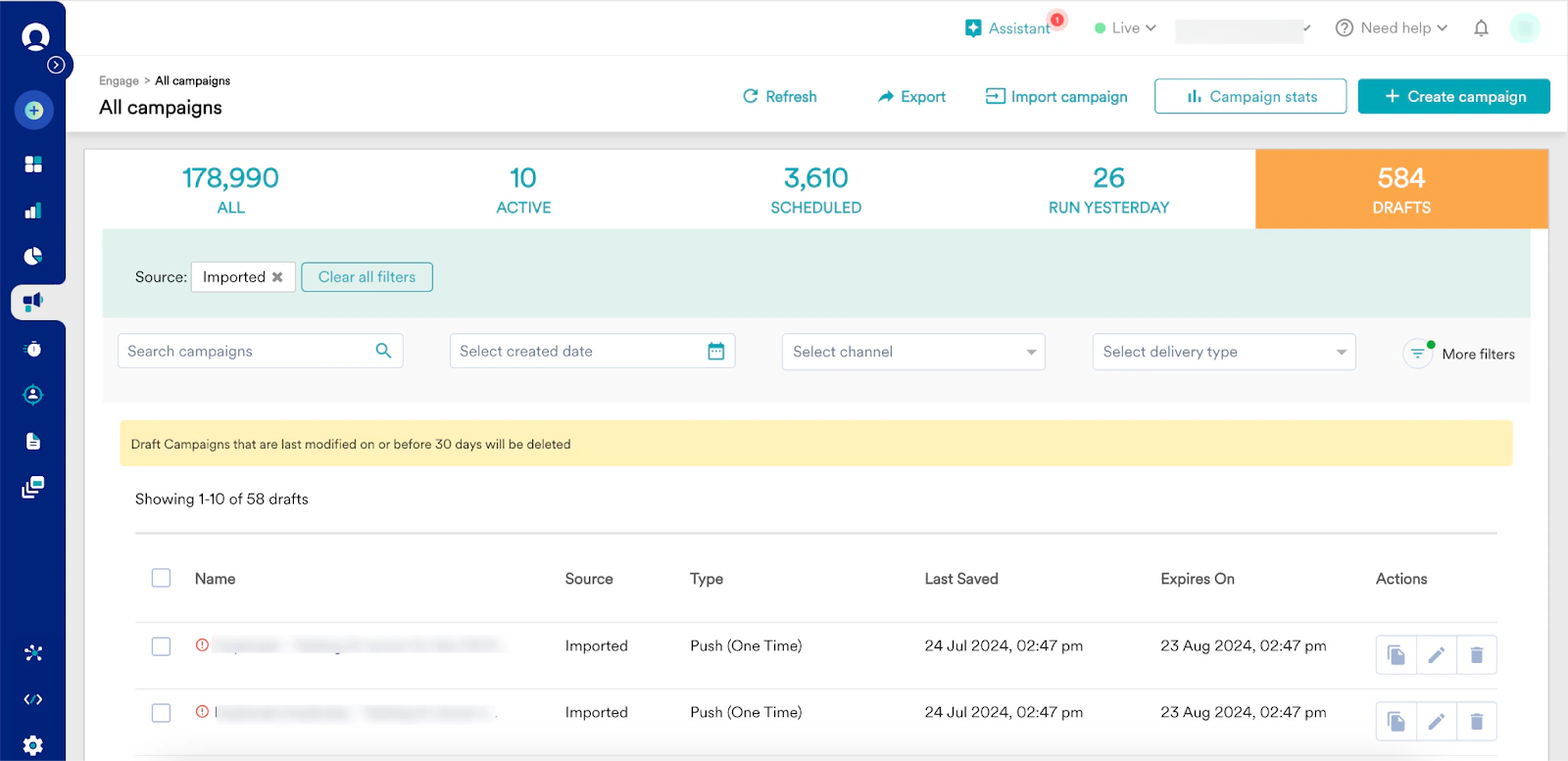Viewport: 1568px width, 761px height.
Task: Tick the select-all checkbox beside Name
Action: (x=162, y=578)
